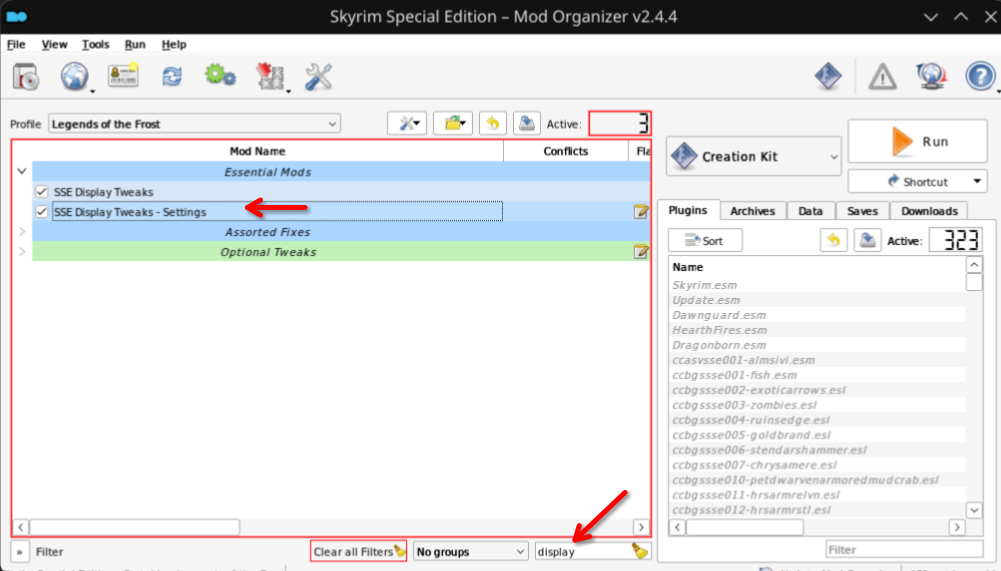1001x571 pixels.
Task: Expand the Assorted Fixes separator
Action: tap(22, 232)
